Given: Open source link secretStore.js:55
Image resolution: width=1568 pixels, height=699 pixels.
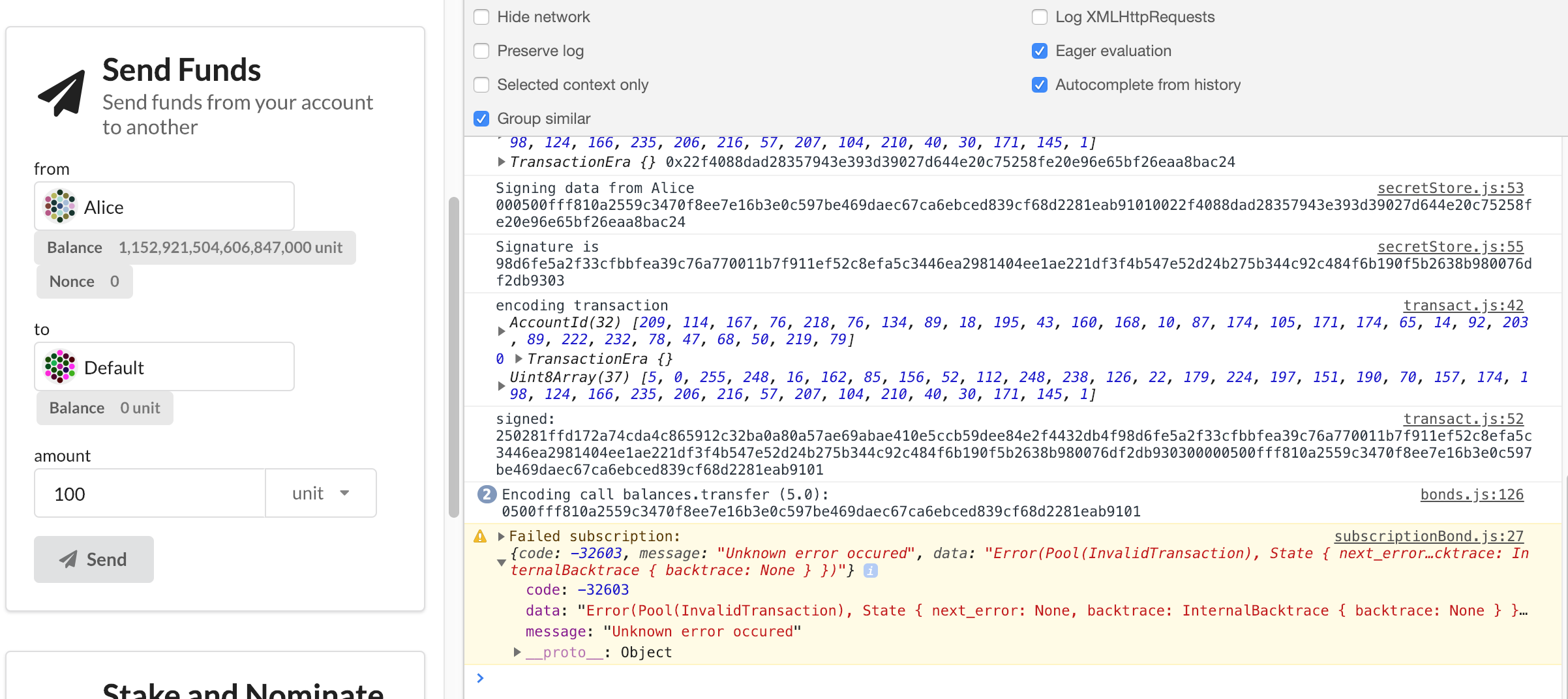Looking at the screenshot, I should 1450,246.
